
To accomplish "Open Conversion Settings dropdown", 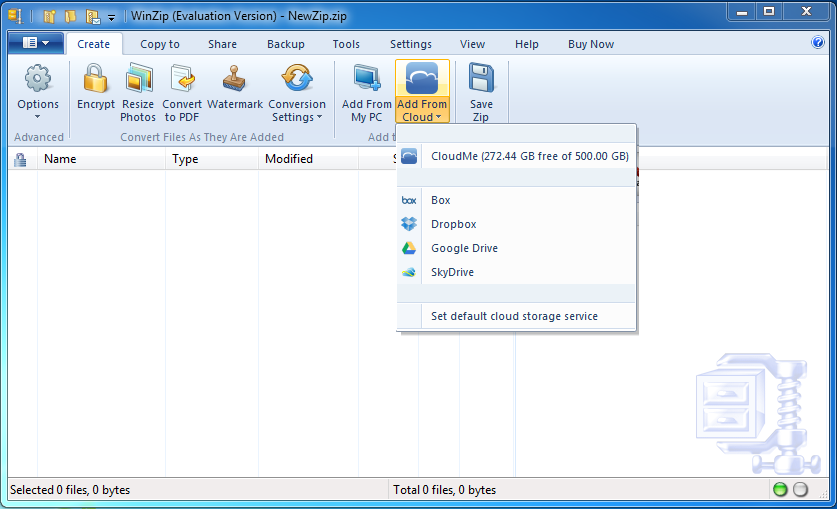I will (x=297, y=92).
